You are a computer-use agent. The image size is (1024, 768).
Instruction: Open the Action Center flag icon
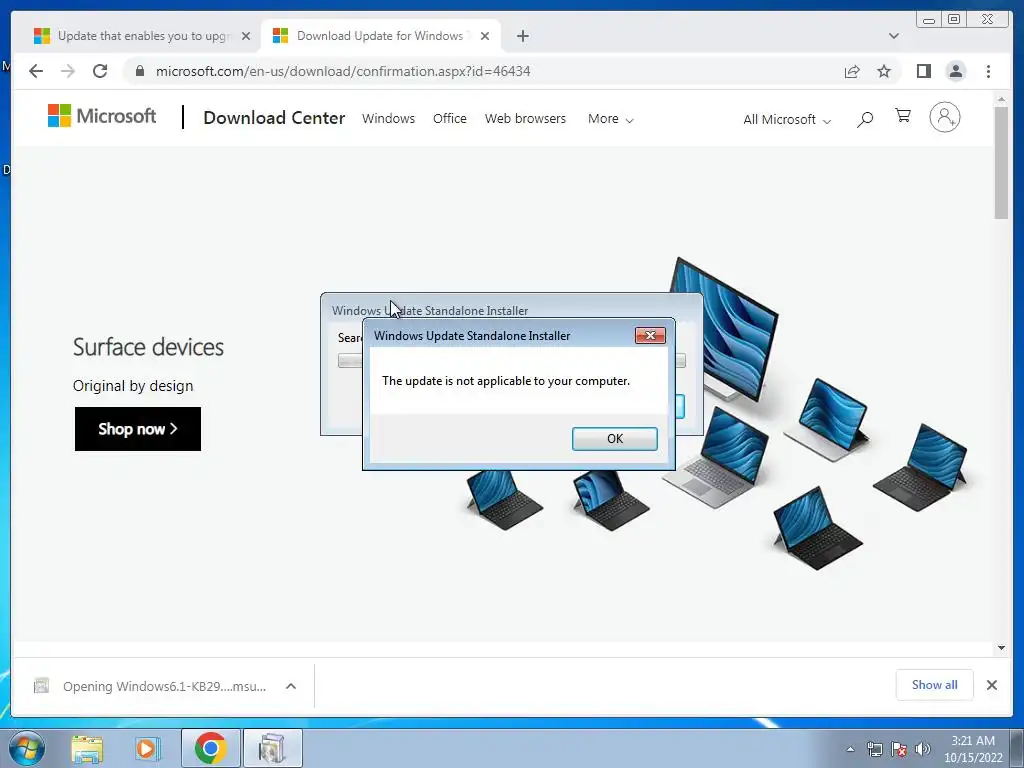point(899,749)
